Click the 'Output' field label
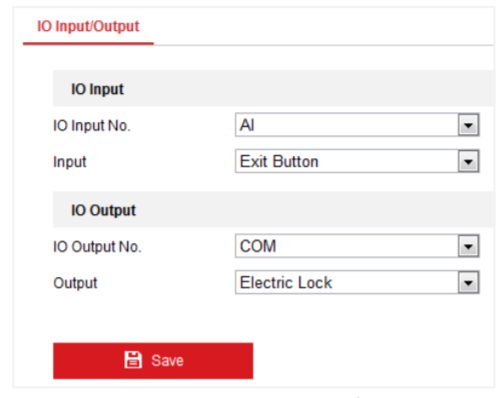The image size is (504, 398). tap(75, 283)
